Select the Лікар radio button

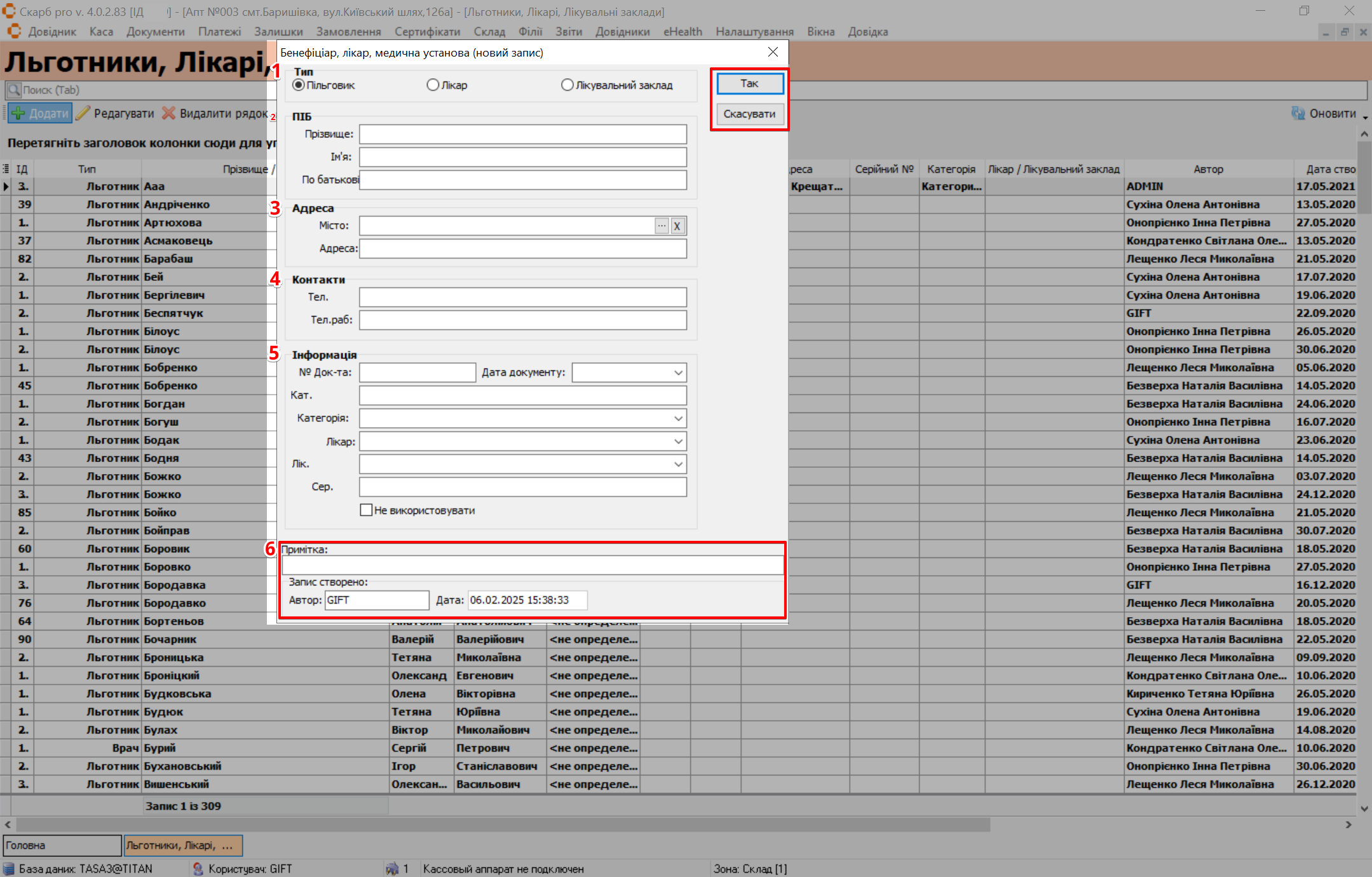tap(433, 85)
